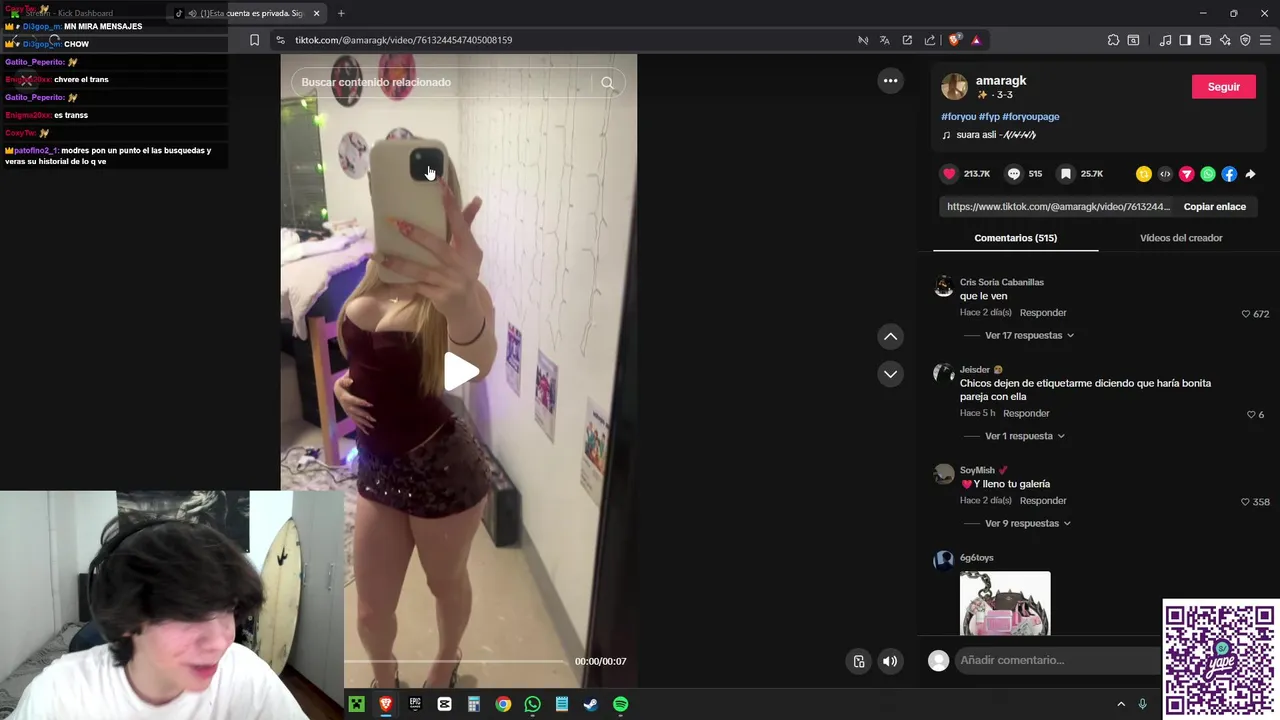Reply to Cris Soria Cabanillas comment
The image size is (1280, 720).
click(1043, 313)
